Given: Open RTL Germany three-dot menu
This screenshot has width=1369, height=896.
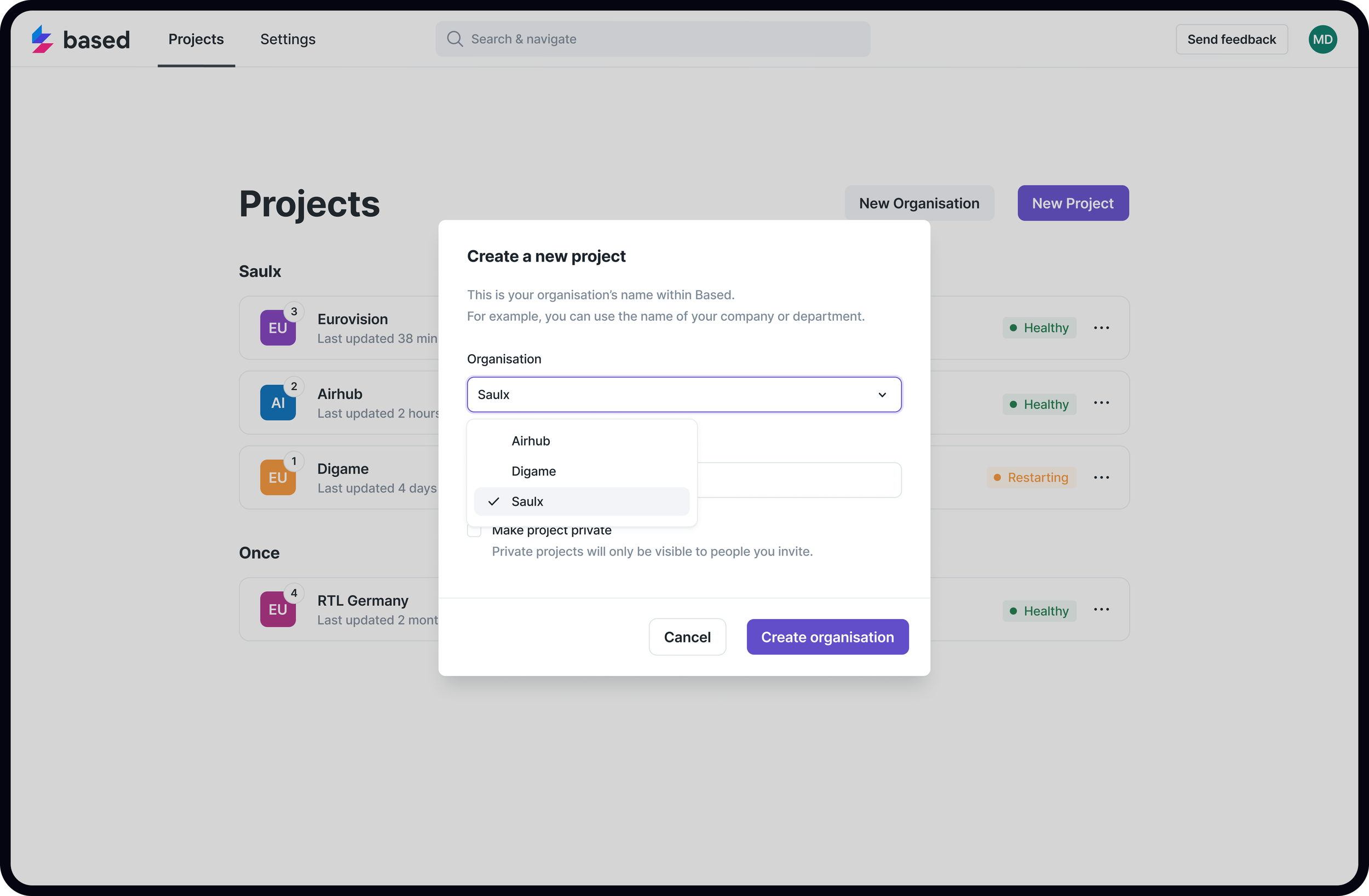Looking at the screenshot, I should coord(1101,610).
